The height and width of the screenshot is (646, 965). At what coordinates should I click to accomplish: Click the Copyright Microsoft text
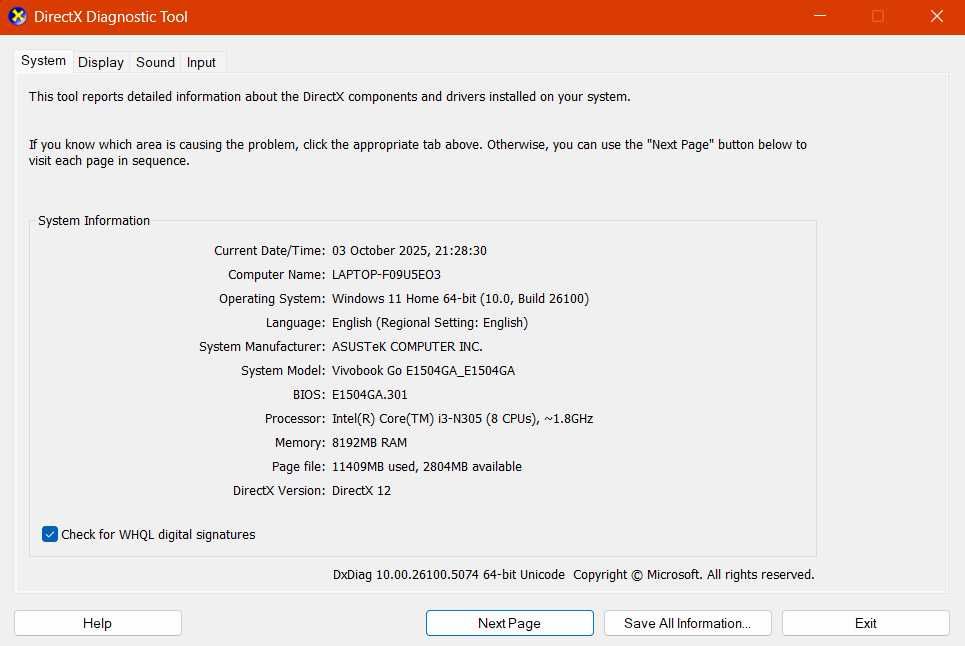coord(694,574)
